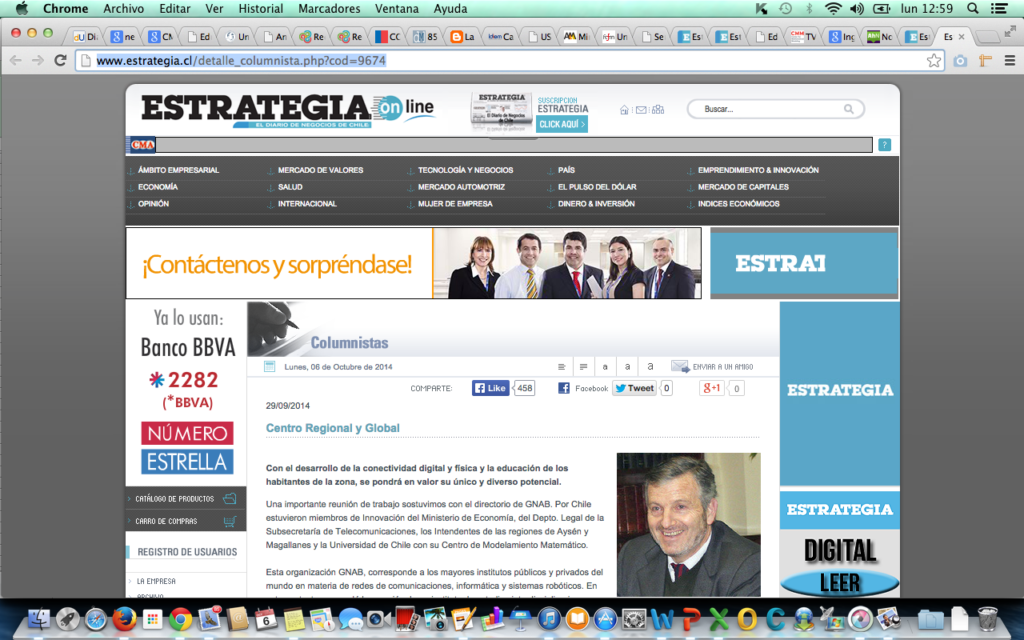Screen dimensions: 1024x640
Task: Expand the Catálogo de Productos section
Action: 175,498
